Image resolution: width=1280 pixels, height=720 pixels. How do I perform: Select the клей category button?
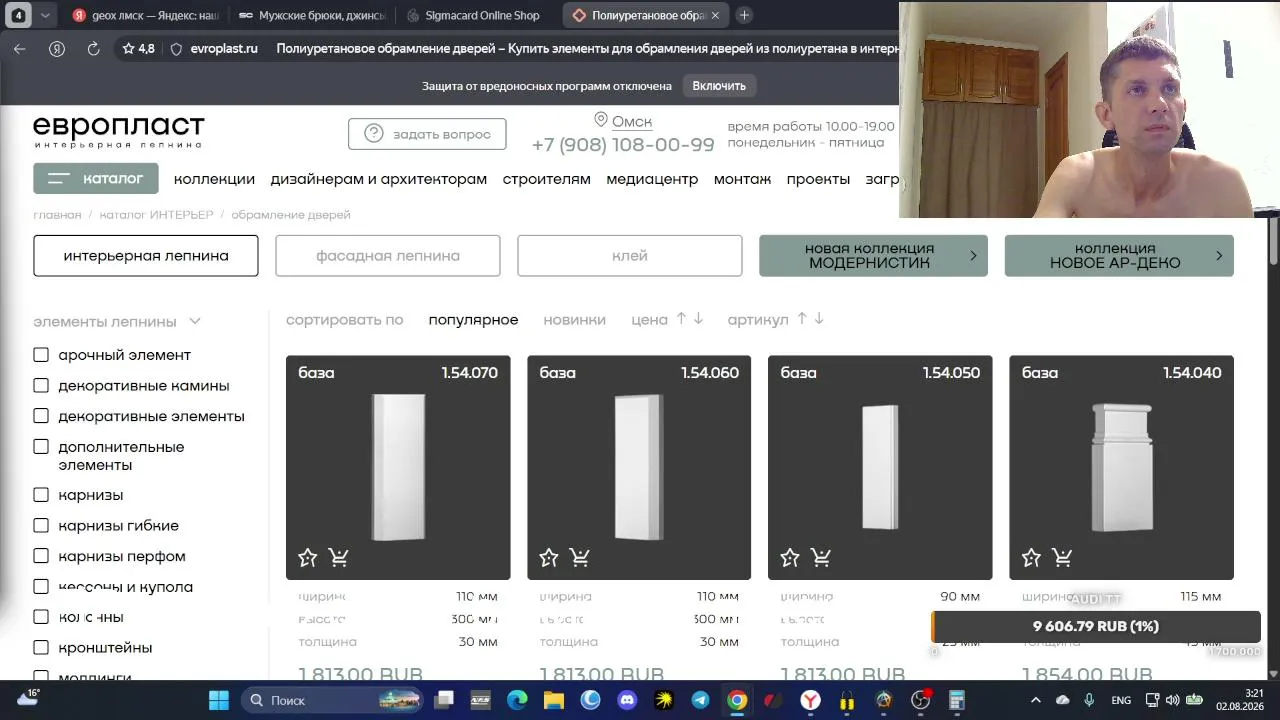[x=630, y=256]
